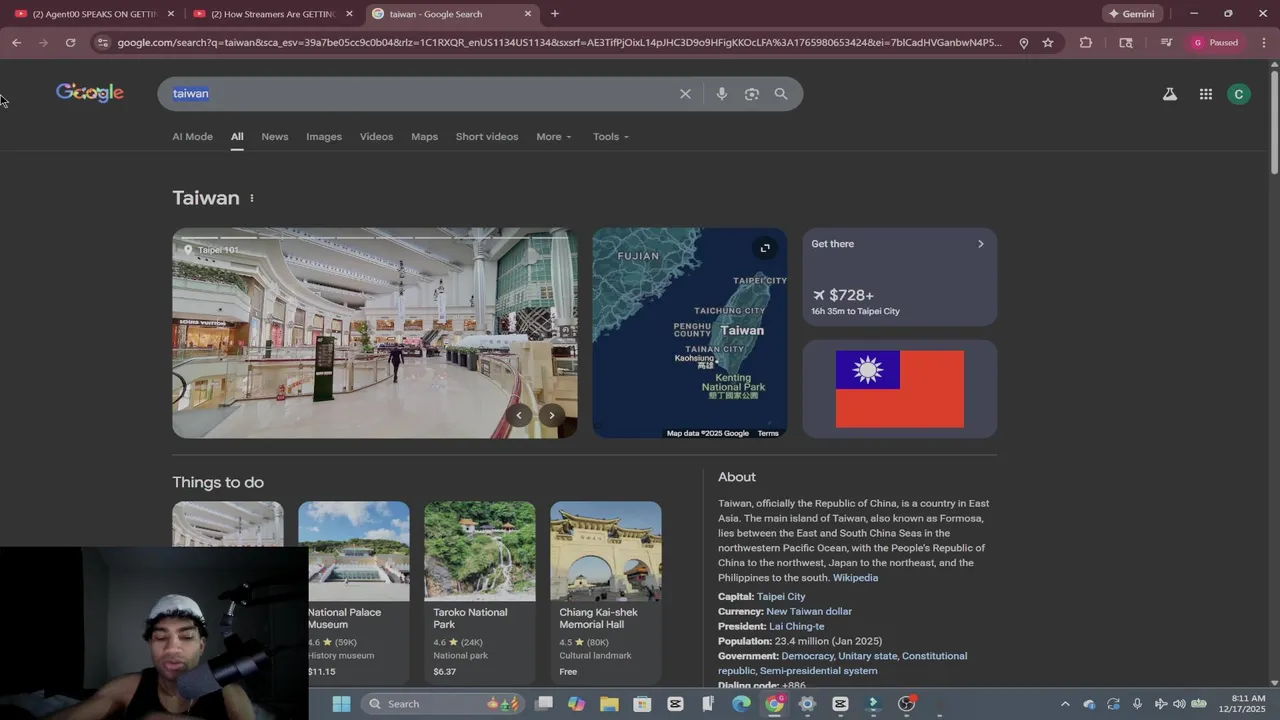1280x720 pixels.
Task: Go back to the previous page
Action: (x=16, y=43)
